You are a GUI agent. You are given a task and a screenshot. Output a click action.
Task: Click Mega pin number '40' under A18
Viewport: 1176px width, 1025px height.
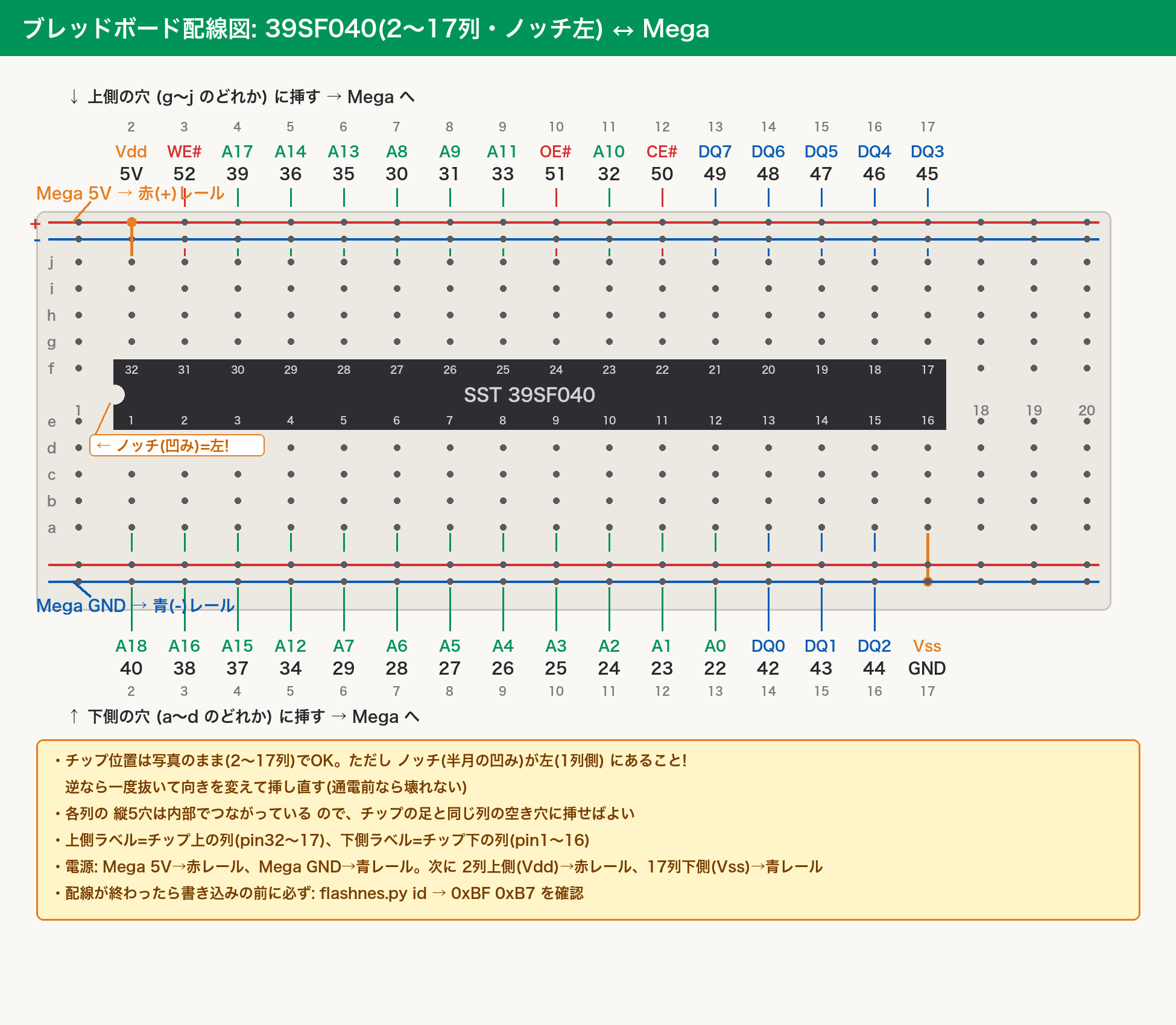pos(131,669)
